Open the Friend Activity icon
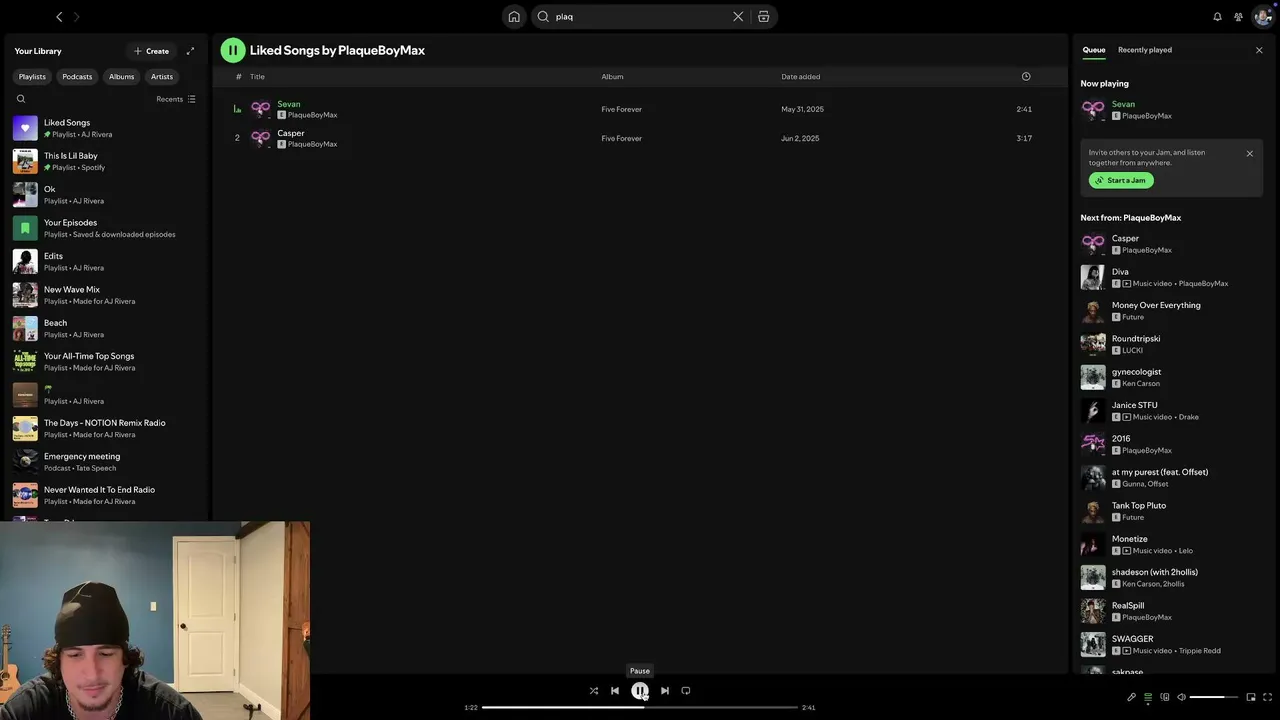The width and height of the screenshot is (1280, 720). (1238, 17)
